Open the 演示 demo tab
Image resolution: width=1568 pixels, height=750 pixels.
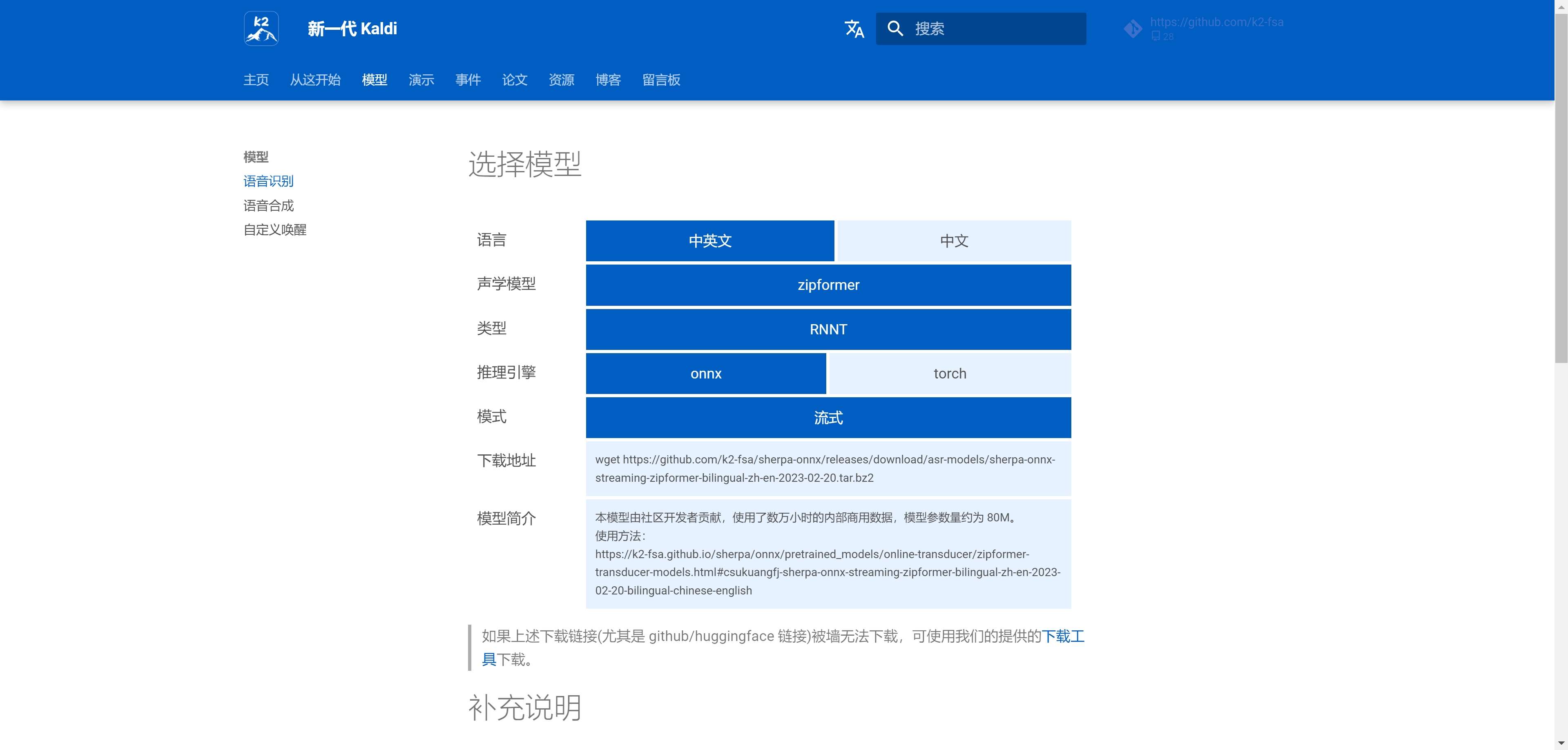pyautogui.click(x=421, y=80)
